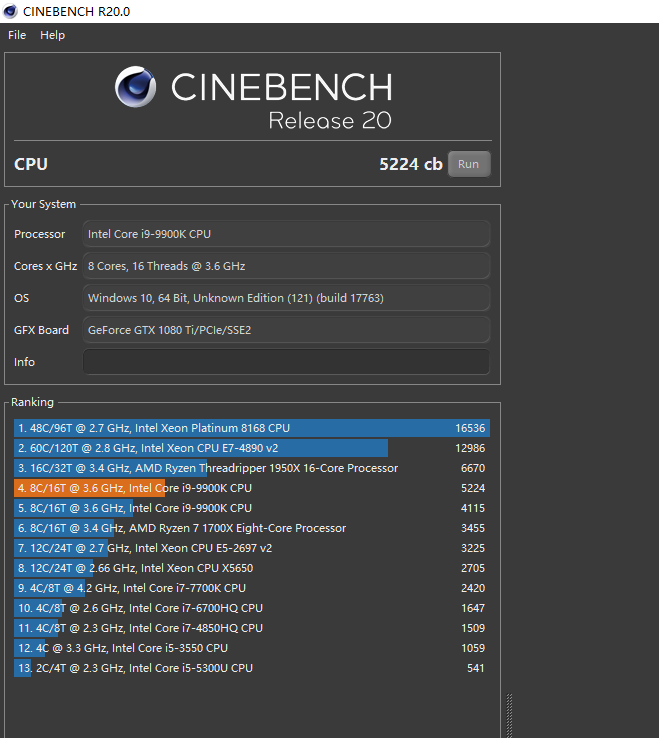Select ranking row Core i7-4850HQ
This screenshot has height=738, width=659.
[252, 628]
